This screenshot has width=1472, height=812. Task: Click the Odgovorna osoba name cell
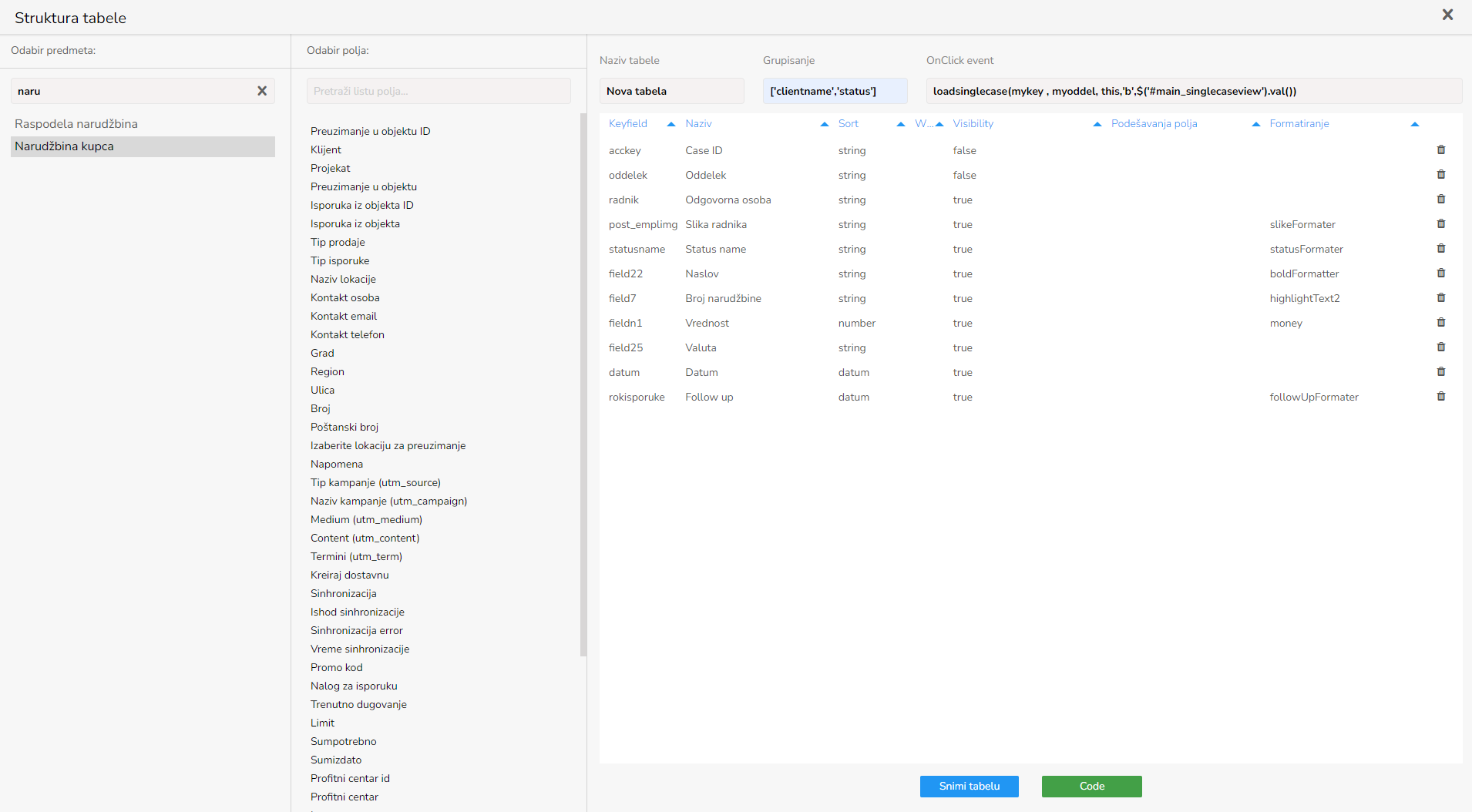pyautogui.click(x=728, y=200)
